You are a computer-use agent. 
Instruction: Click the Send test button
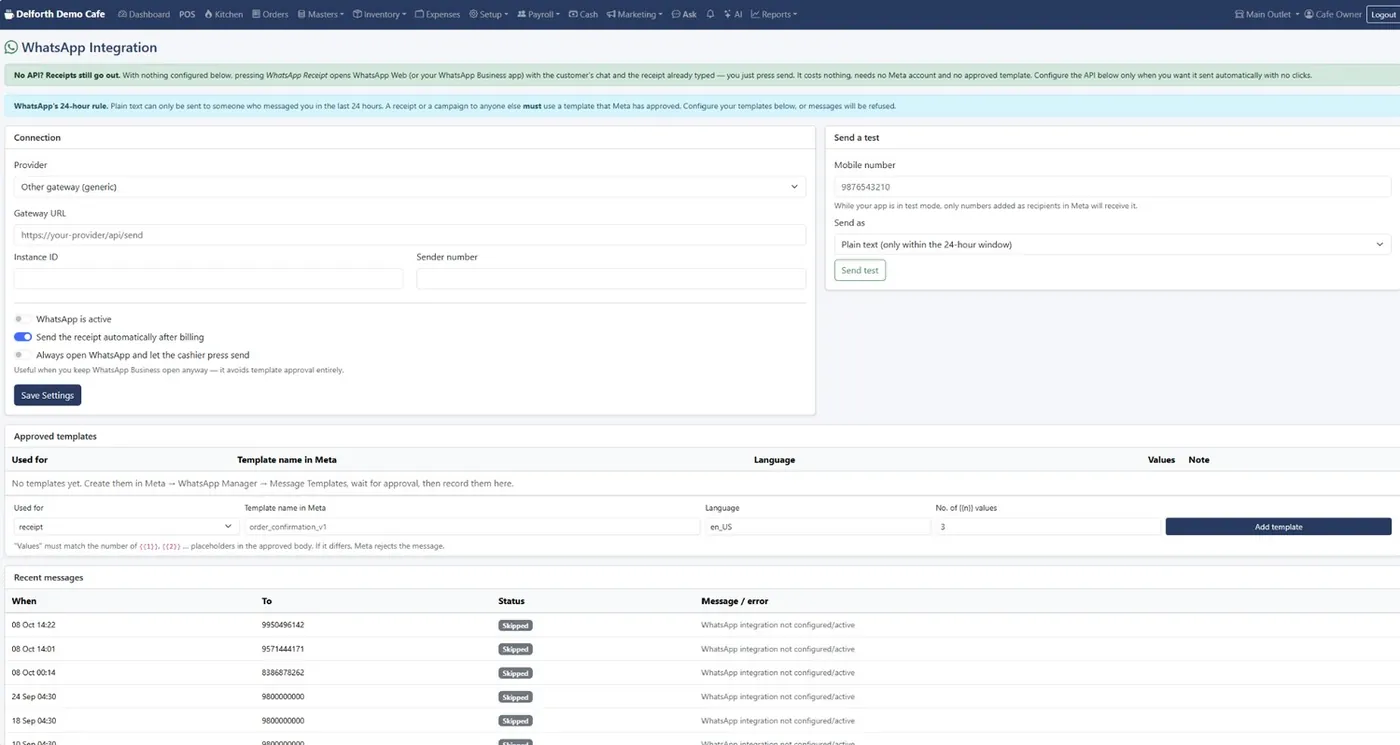(860, 270)
